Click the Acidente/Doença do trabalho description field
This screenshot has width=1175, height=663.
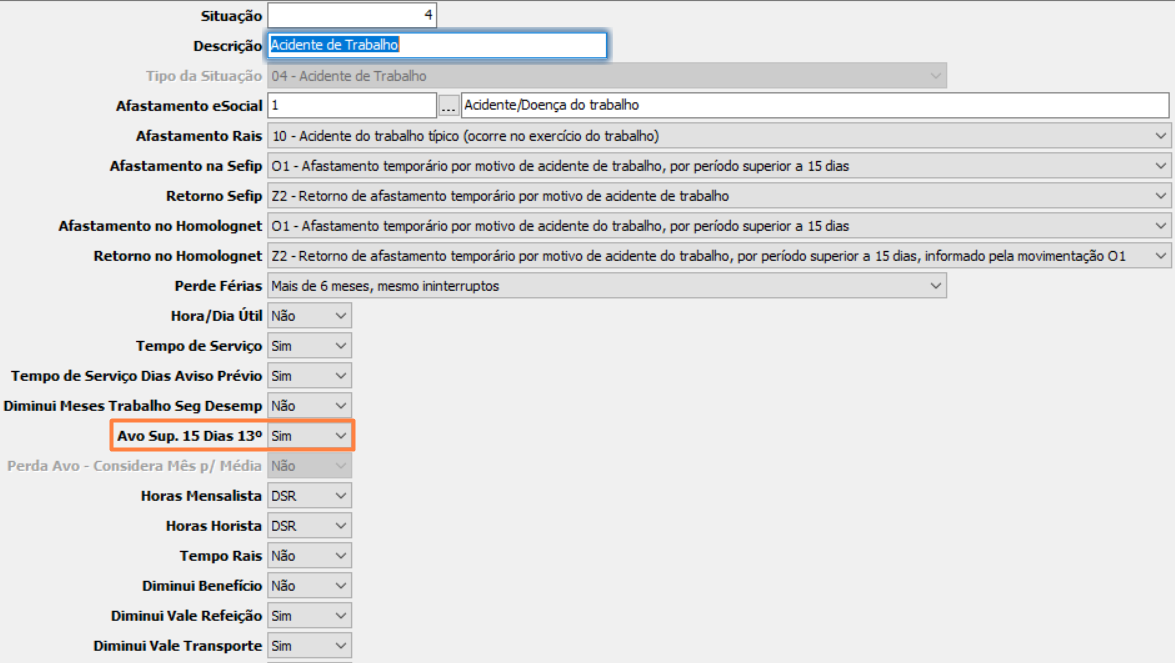pos(814,105)
